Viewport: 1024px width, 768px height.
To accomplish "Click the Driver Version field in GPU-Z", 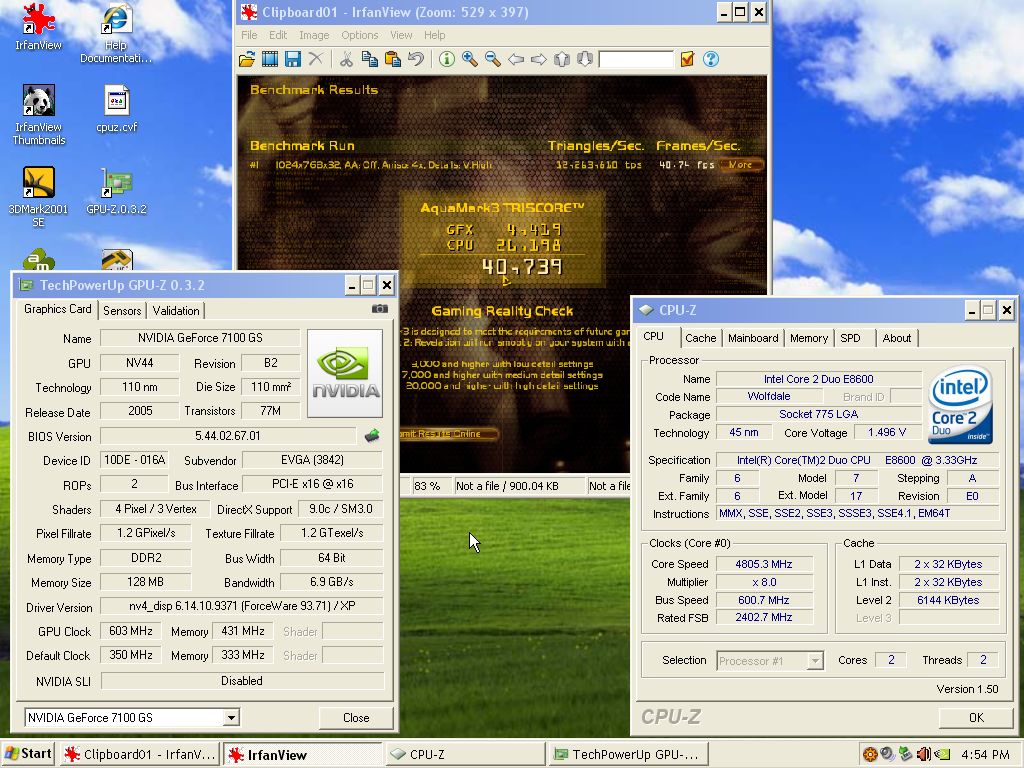I will pyautogui.click(x=242, y=606).
